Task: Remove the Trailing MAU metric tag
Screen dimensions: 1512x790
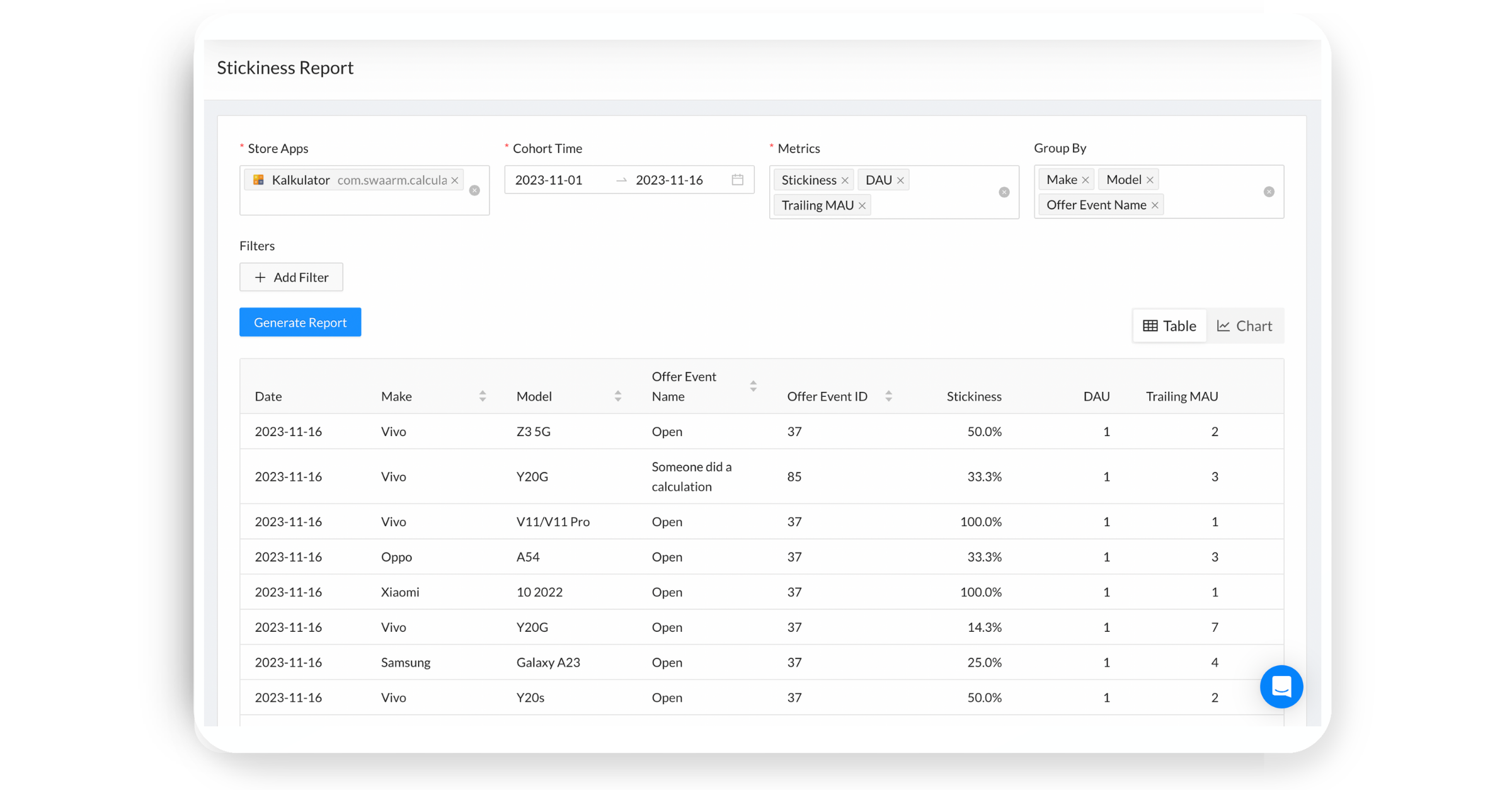Action: click(862, 205)
